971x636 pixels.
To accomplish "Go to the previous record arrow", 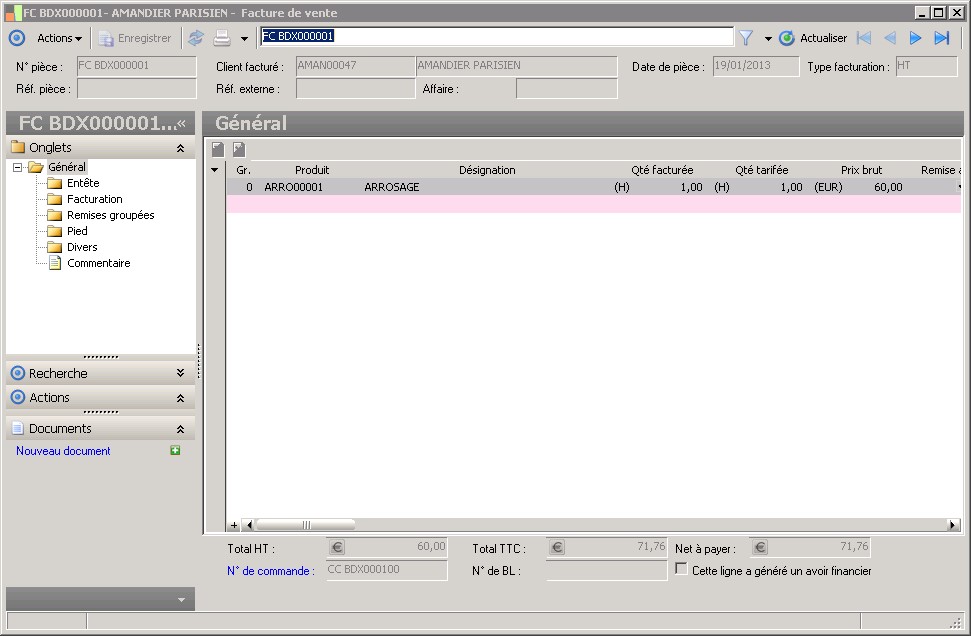I will (x=889, y=38).
